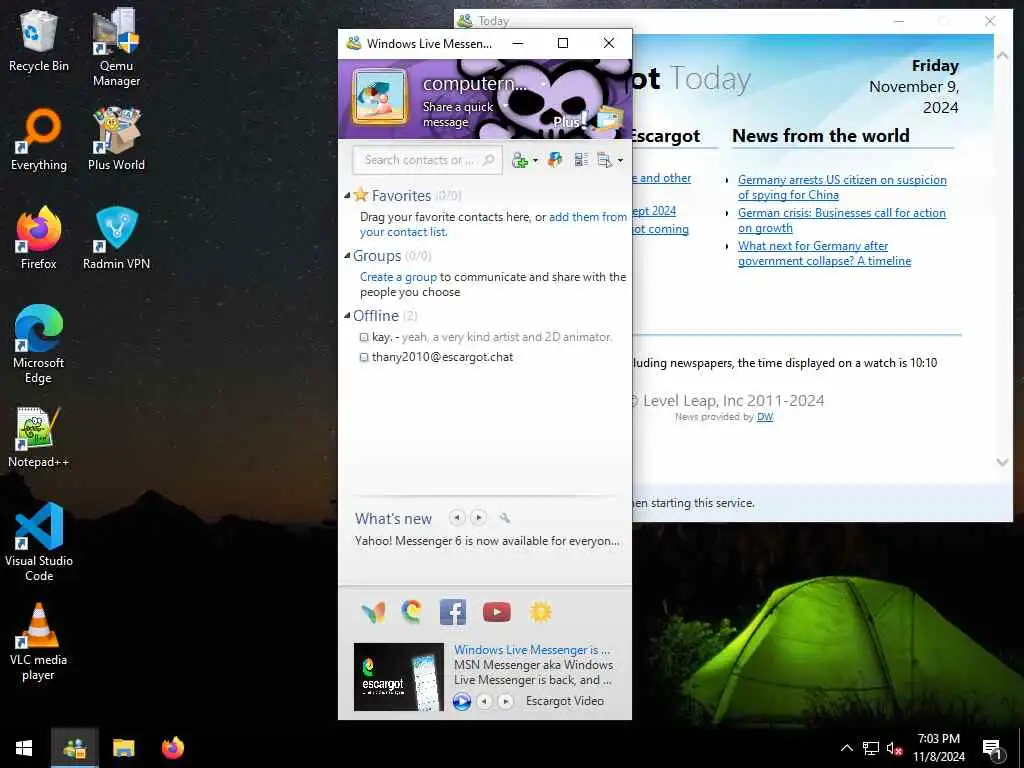Click 'add them from your contact list' link
Image resolution: width=1024 pixels, height=768 pixels.
tap(493, 224)
